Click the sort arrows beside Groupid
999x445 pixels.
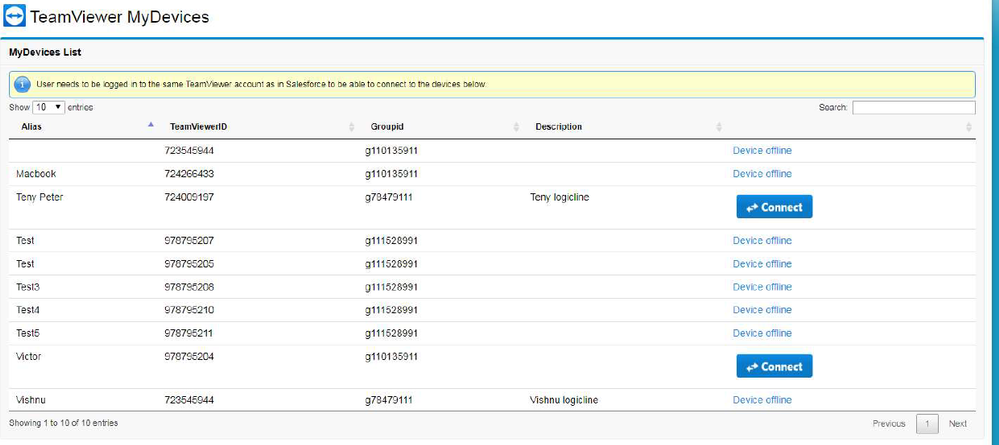[516, 127]
